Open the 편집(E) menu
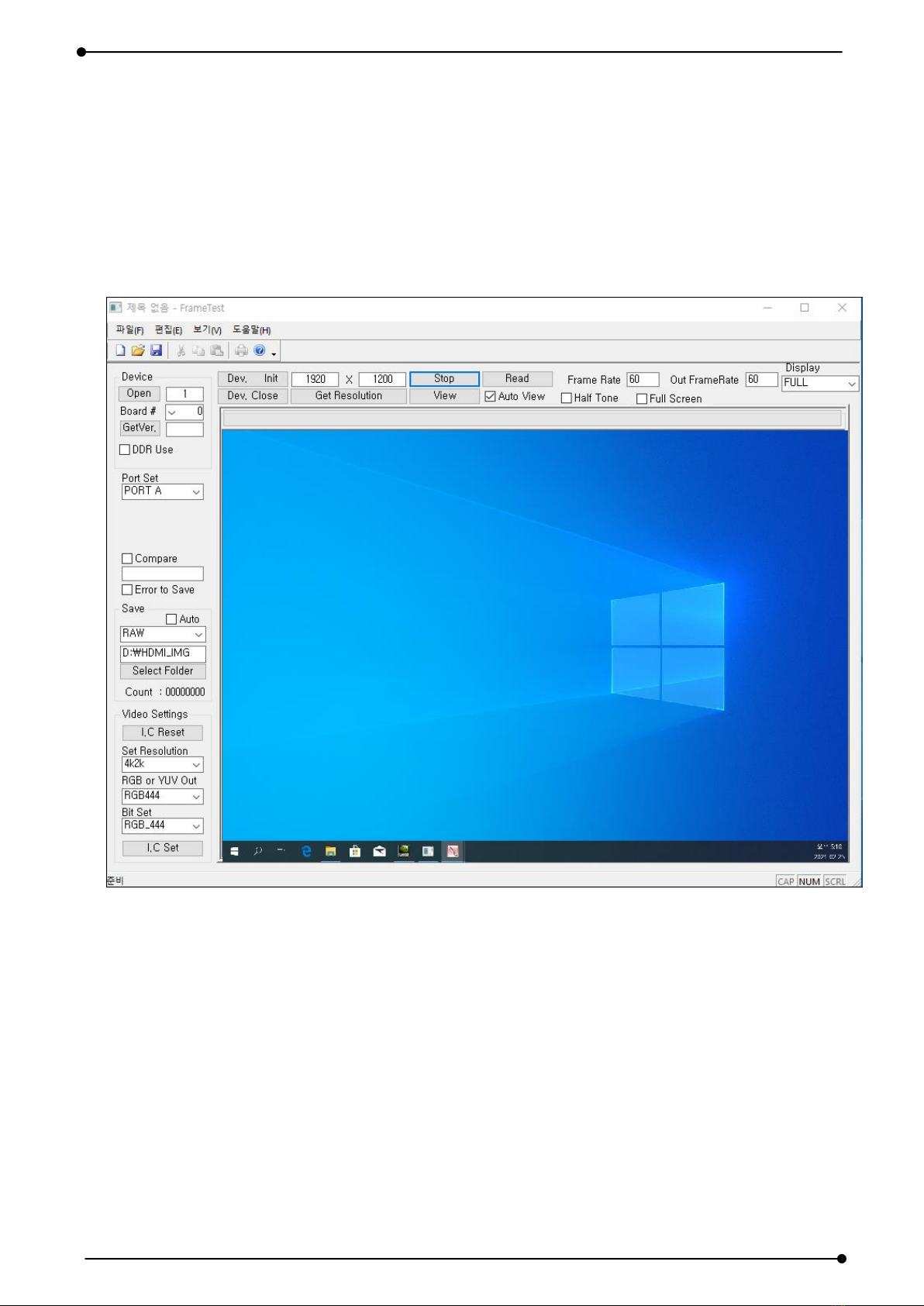The height and width of the screenshot is (1306, 924). coord(168,330)
